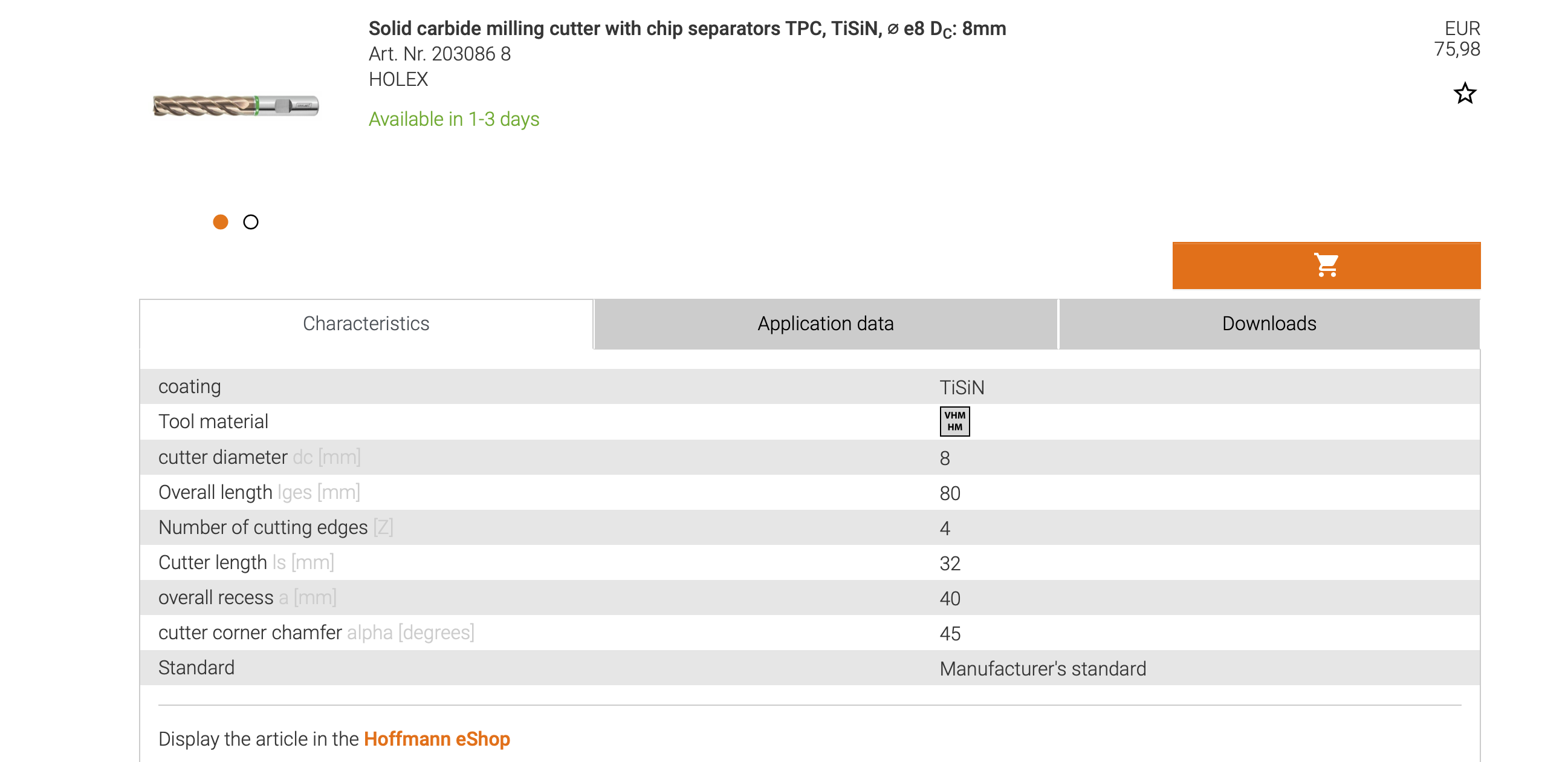The height and width of the screenshot is (762, 1568).
Task: Click the EUR 75,98 price
Action: pos(1456,39)
